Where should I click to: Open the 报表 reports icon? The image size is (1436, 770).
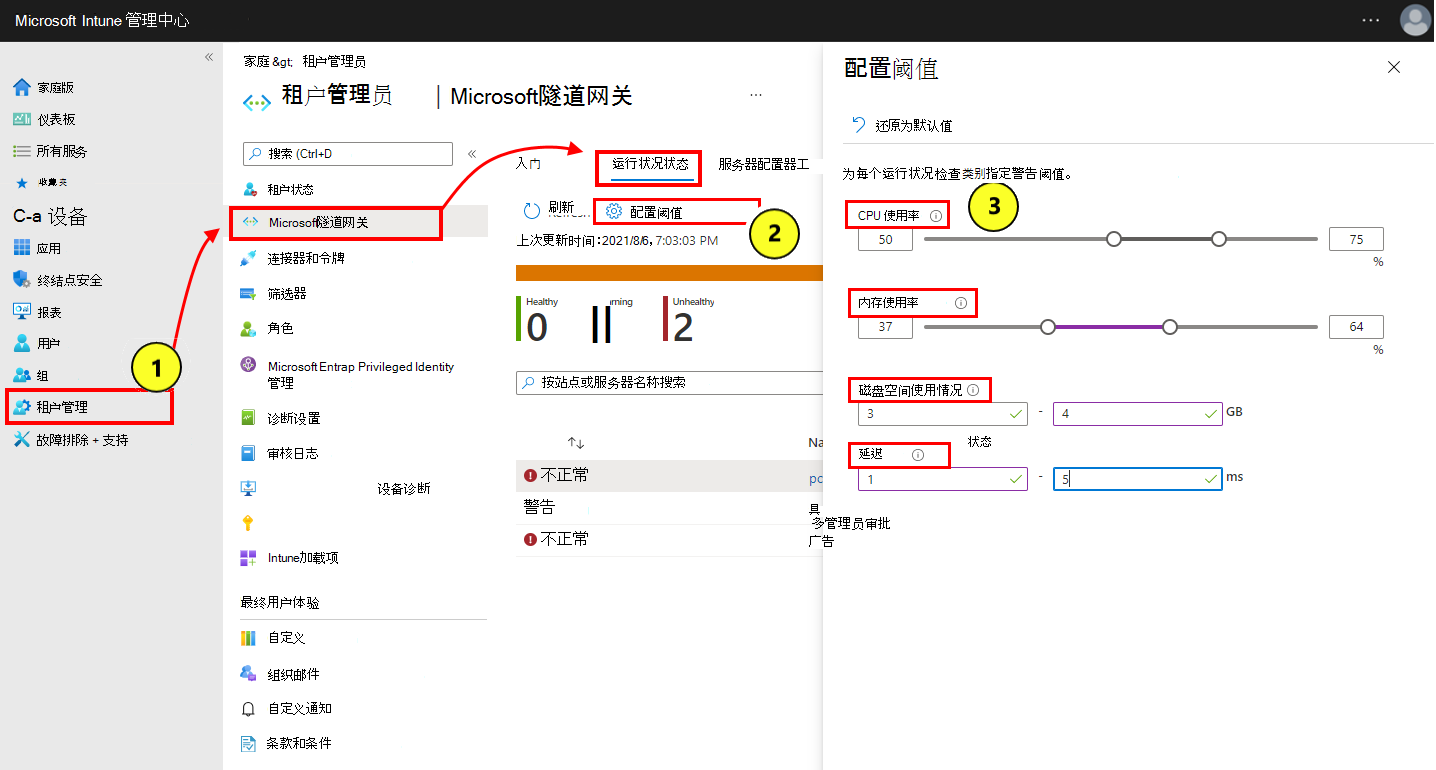click(x=22, y=312)
